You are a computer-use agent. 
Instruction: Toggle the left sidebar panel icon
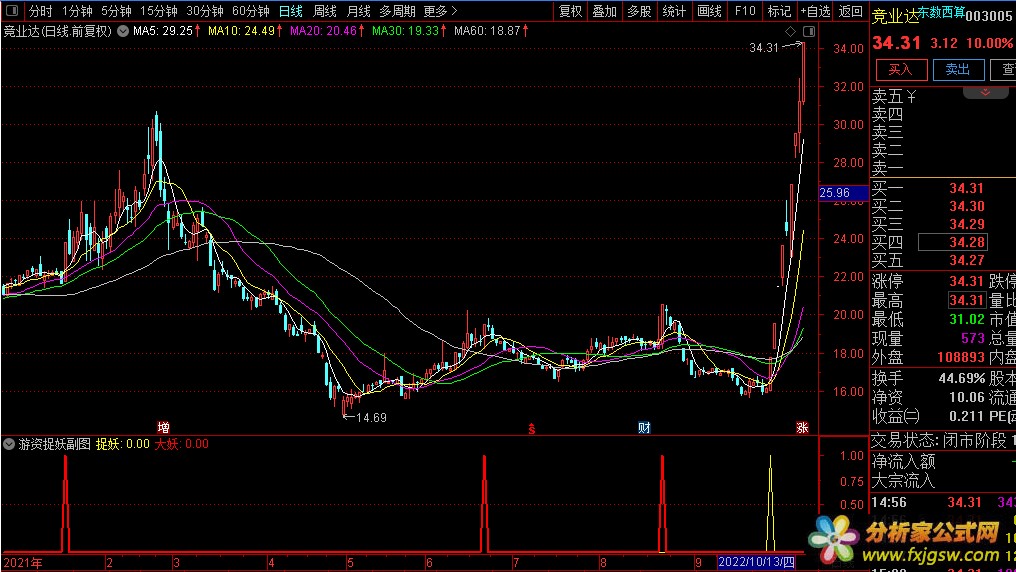12,10
